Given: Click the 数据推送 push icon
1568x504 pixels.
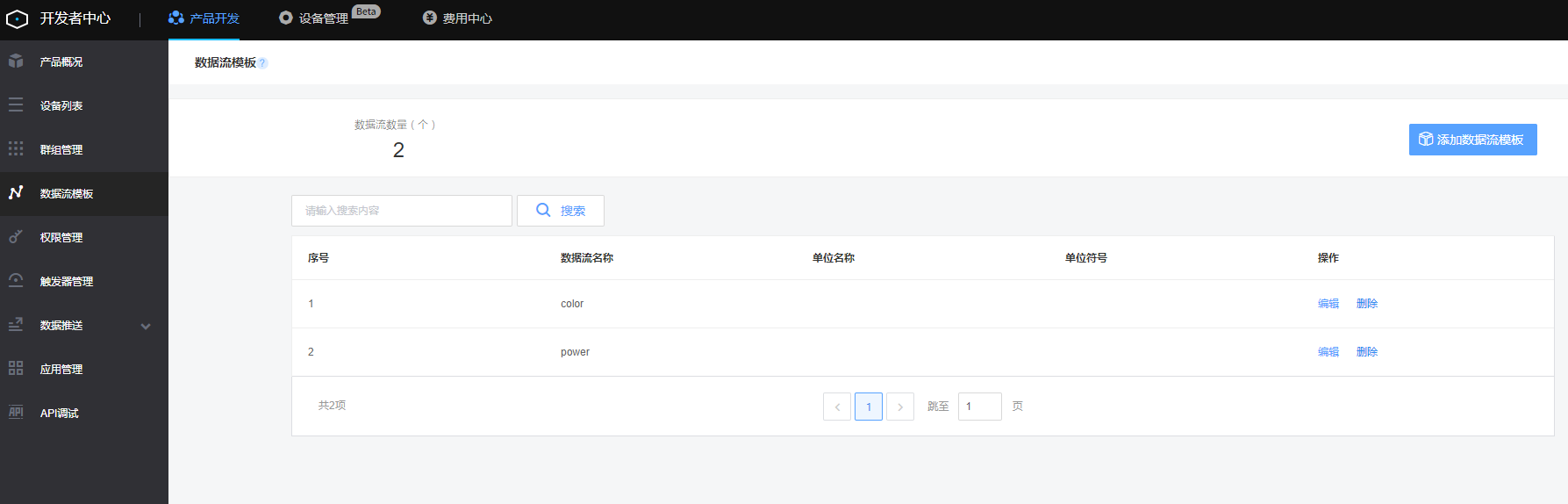Looking at the screenshot, I should [16, 325].
